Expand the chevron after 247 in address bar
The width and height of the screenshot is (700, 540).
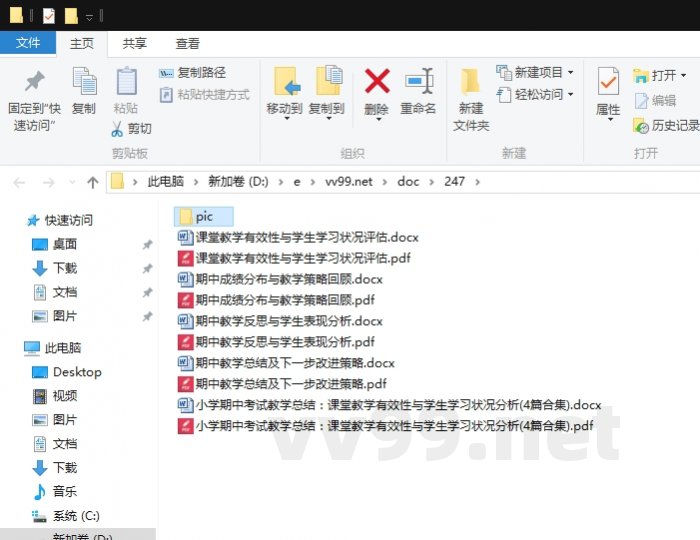(478, 182)
